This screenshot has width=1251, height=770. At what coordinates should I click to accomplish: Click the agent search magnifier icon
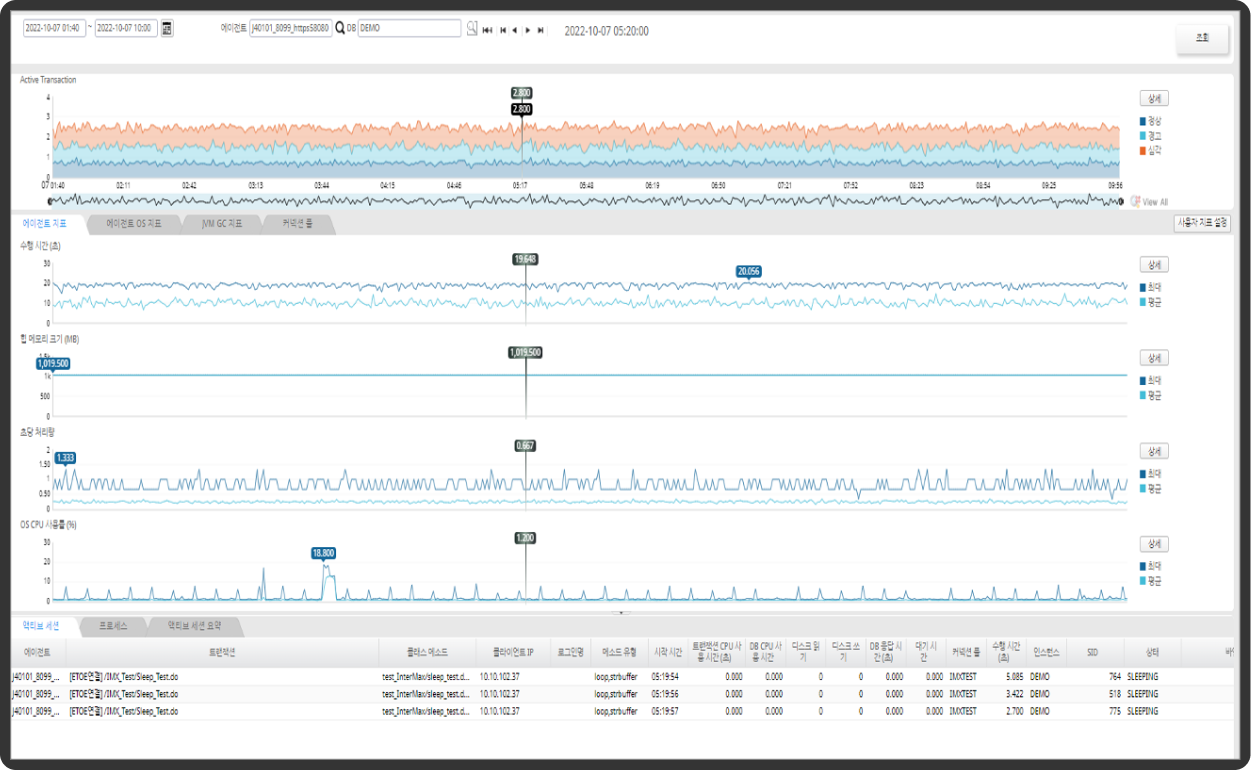tap(339, 29)
